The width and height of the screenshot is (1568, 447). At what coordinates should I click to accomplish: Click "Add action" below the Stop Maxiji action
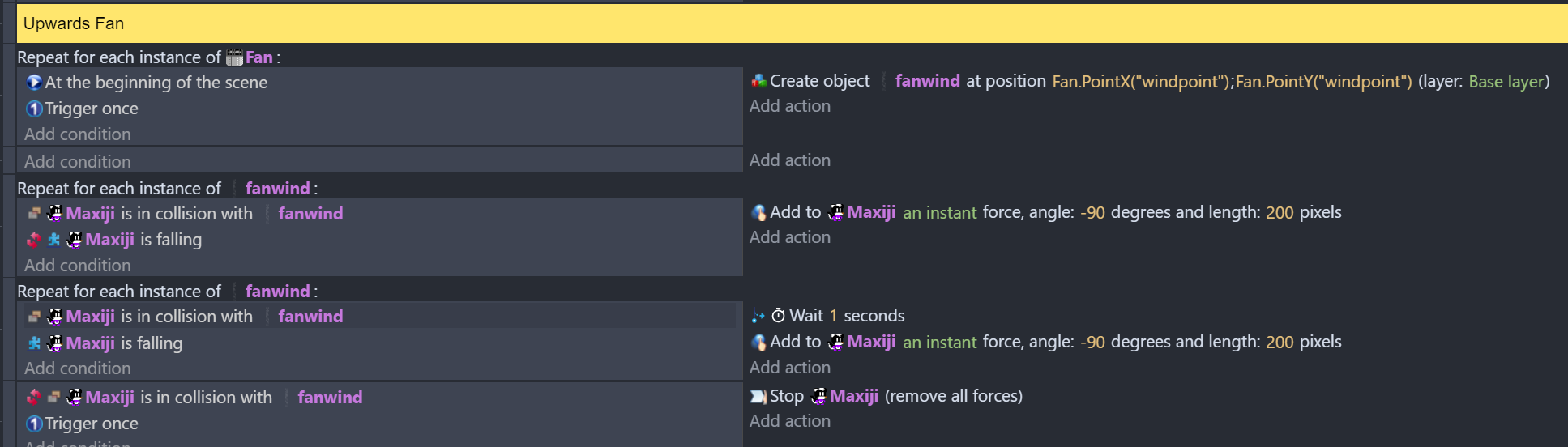(789, 421)
